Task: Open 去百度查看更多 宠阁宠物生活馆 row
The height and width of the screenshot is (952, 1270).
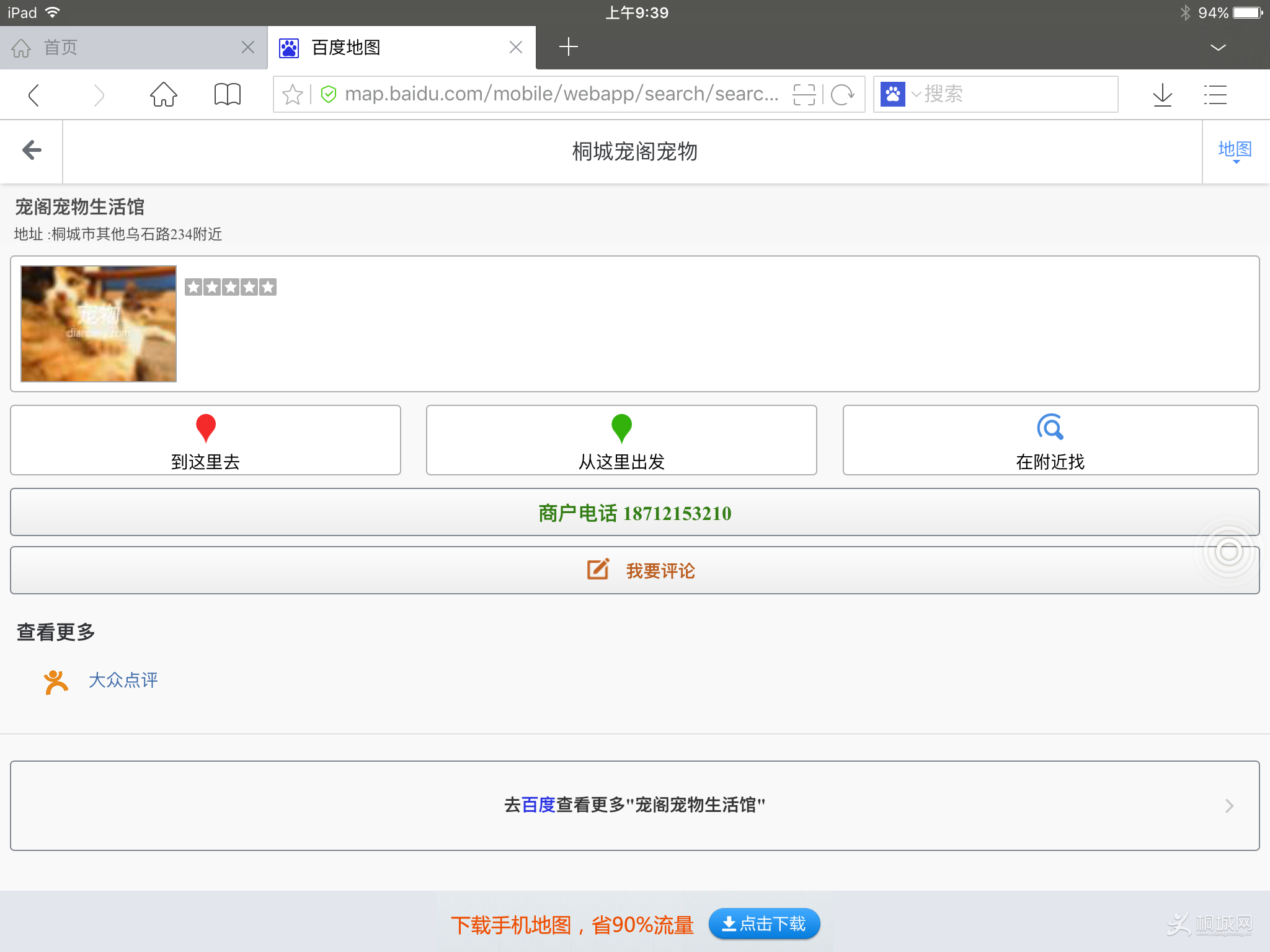Action: [x=635, y=805]
